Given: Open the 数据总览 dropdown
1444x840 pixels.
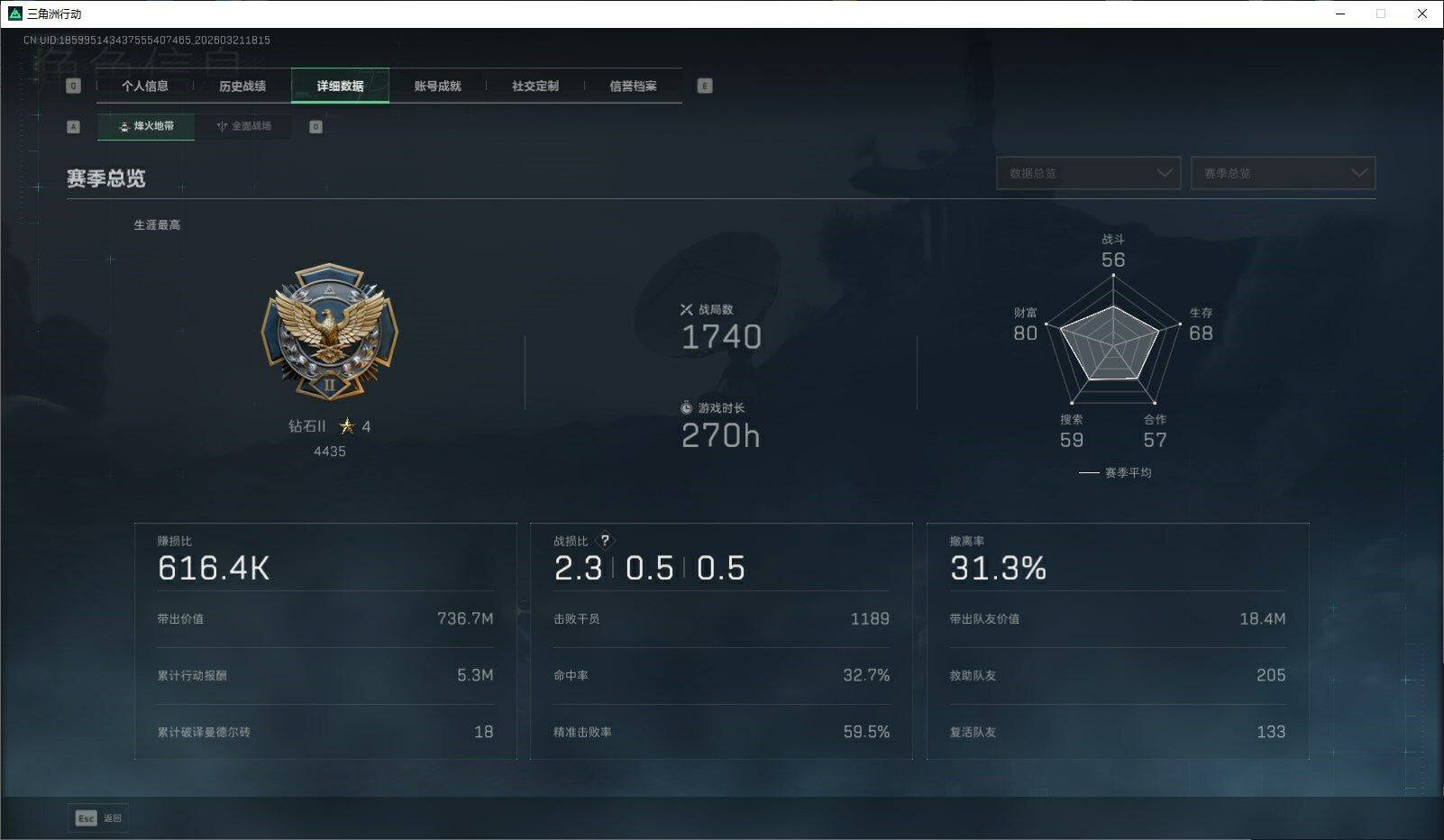Looking at the screenshot, I should (1089, 173).
